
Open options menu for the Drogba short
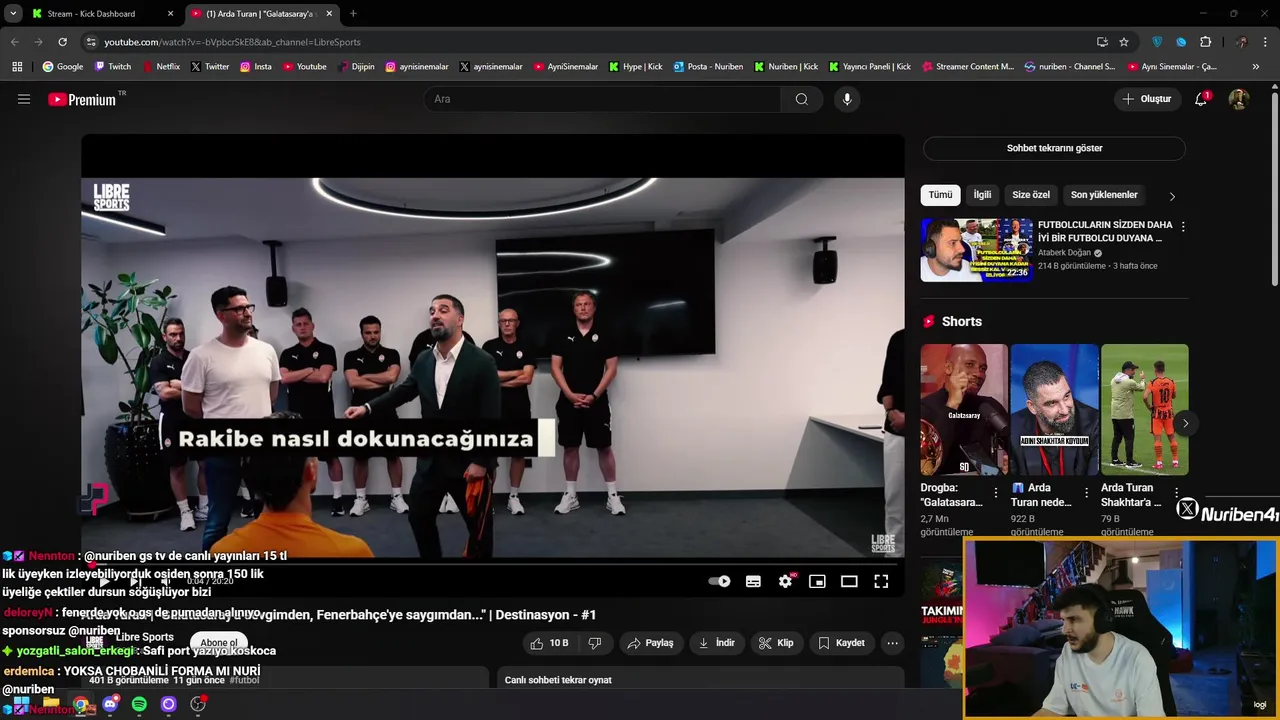995,493
